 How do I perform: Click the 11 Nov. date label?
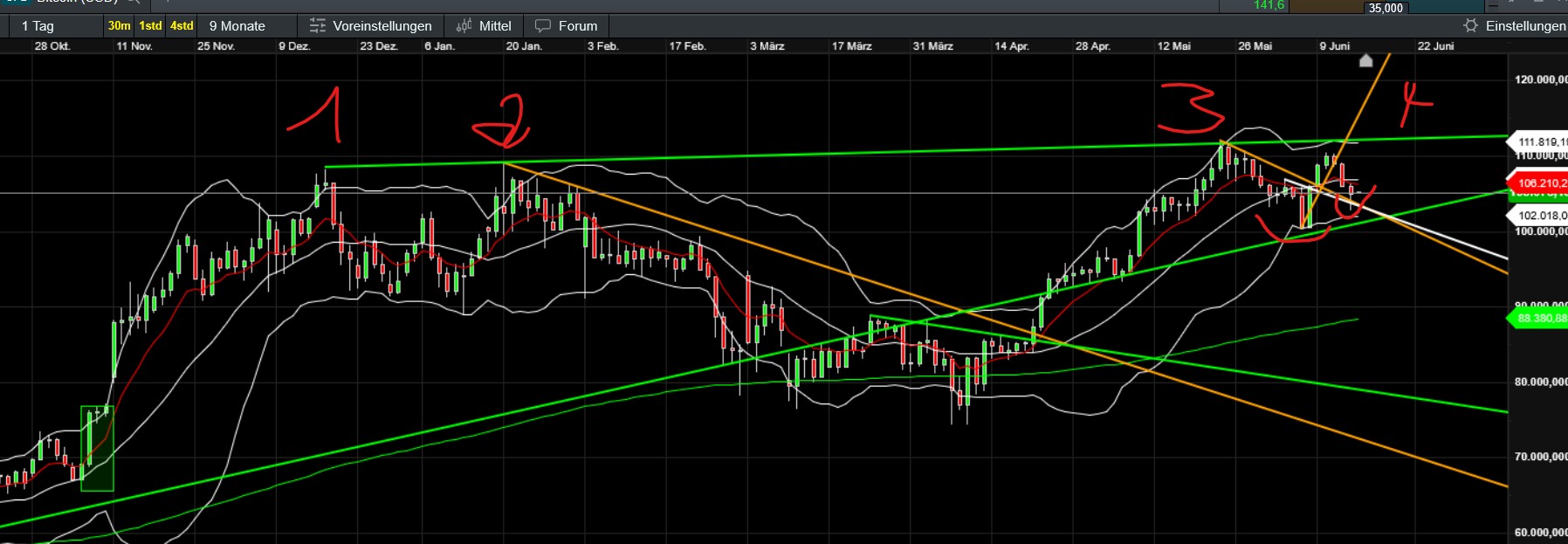[x=134, y=46]
